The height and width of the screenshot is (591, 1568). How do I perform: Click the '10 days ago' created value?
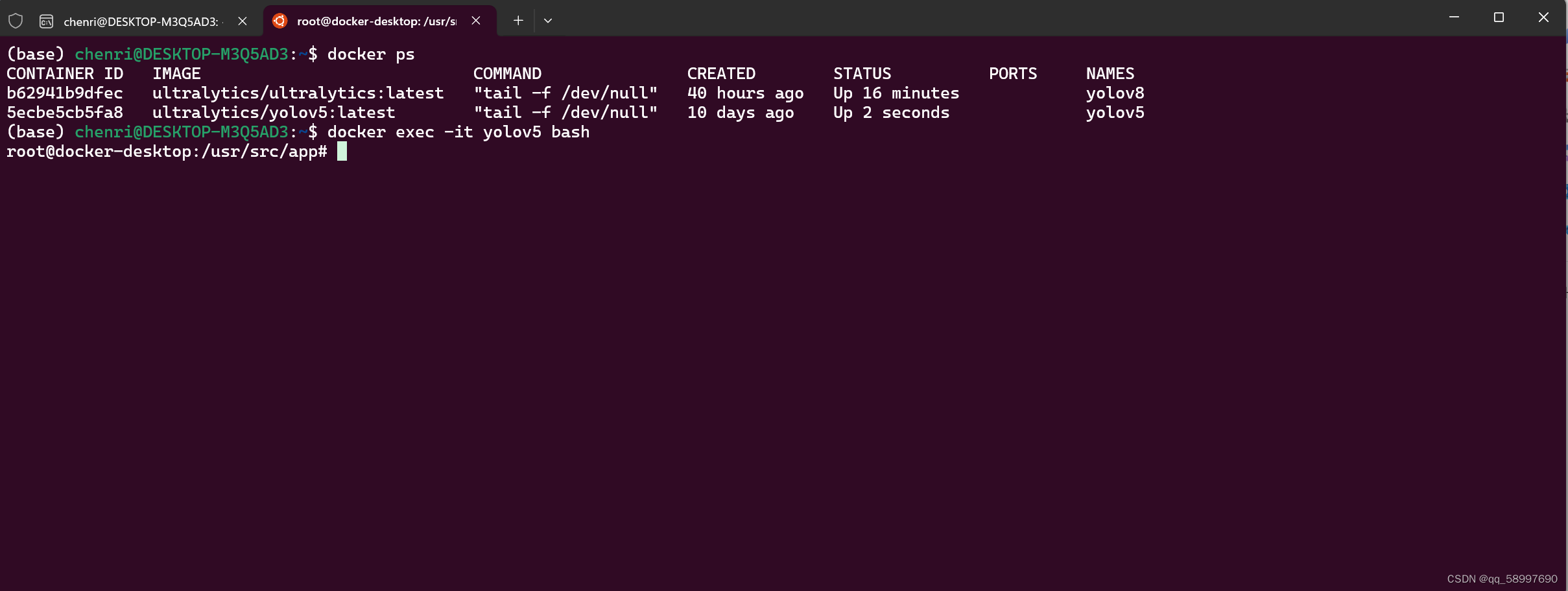(741, 113)
